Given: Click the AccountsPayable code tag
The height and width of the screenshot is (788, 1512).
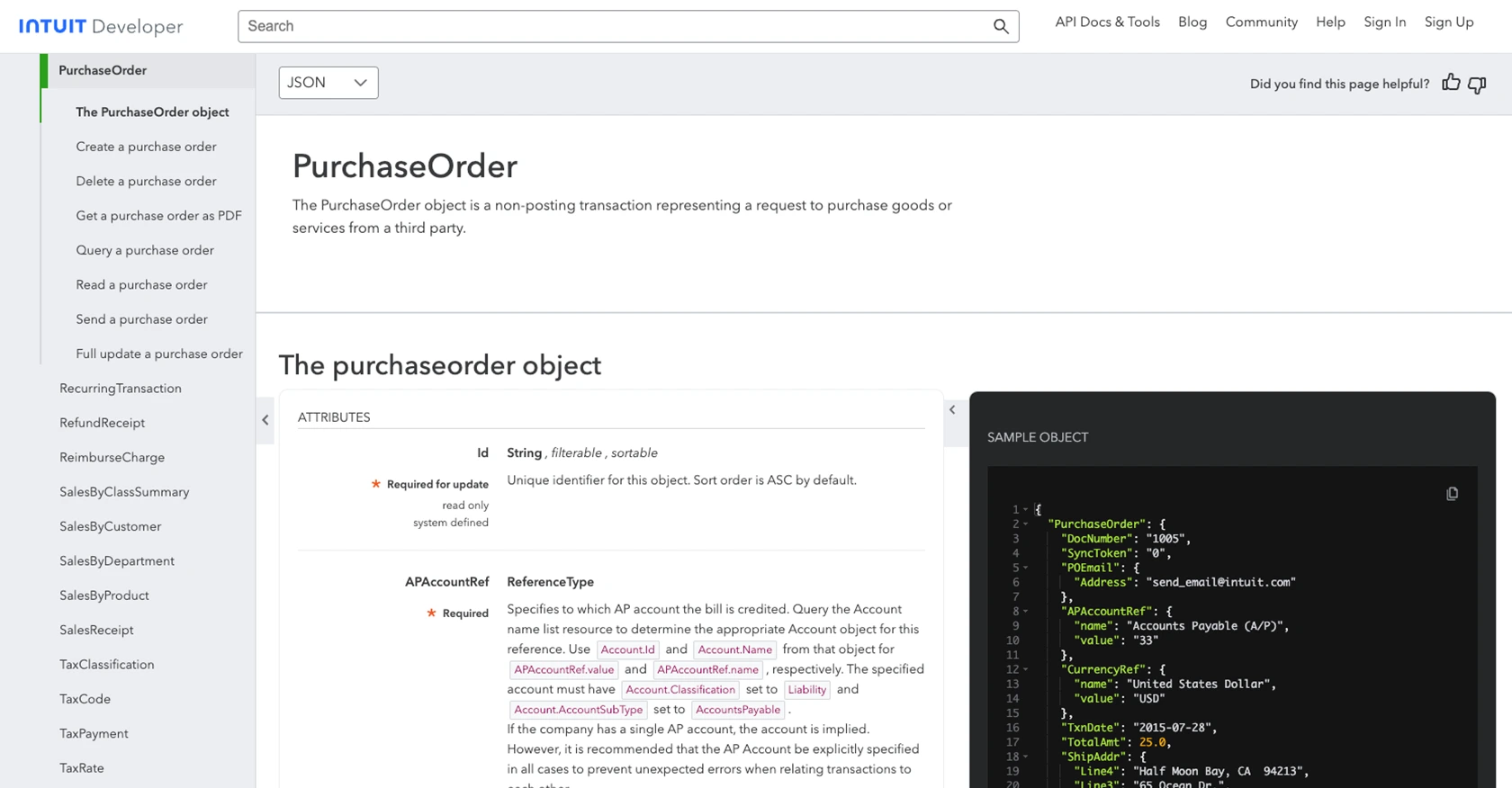Looking at the screenshot, I should 738,710.
